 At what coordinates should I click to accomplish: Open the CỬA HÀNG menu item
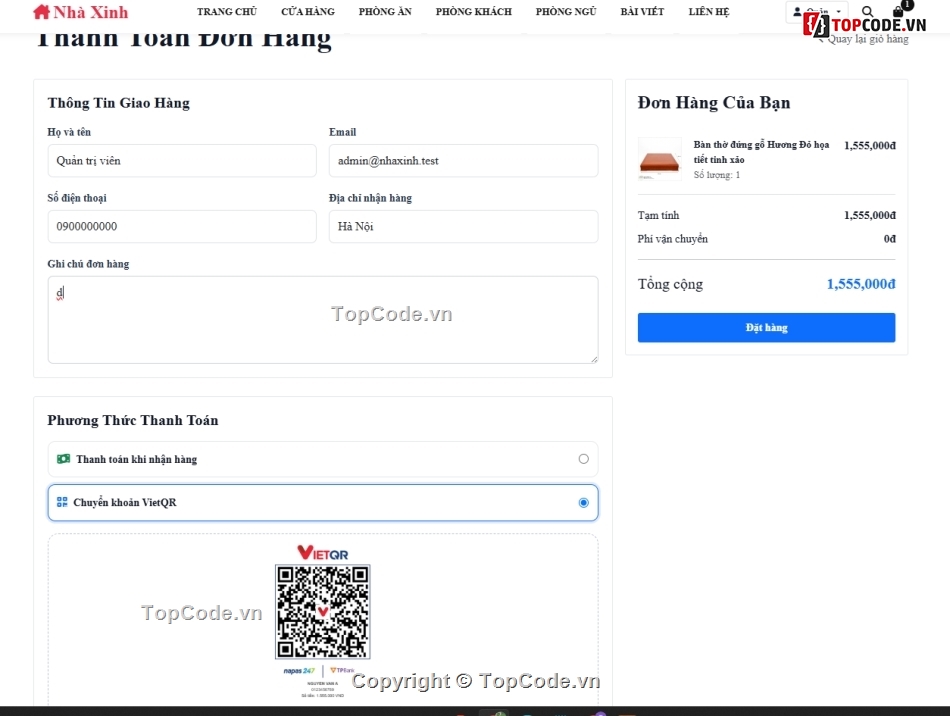pyautogui.click(x=308, y=12)
